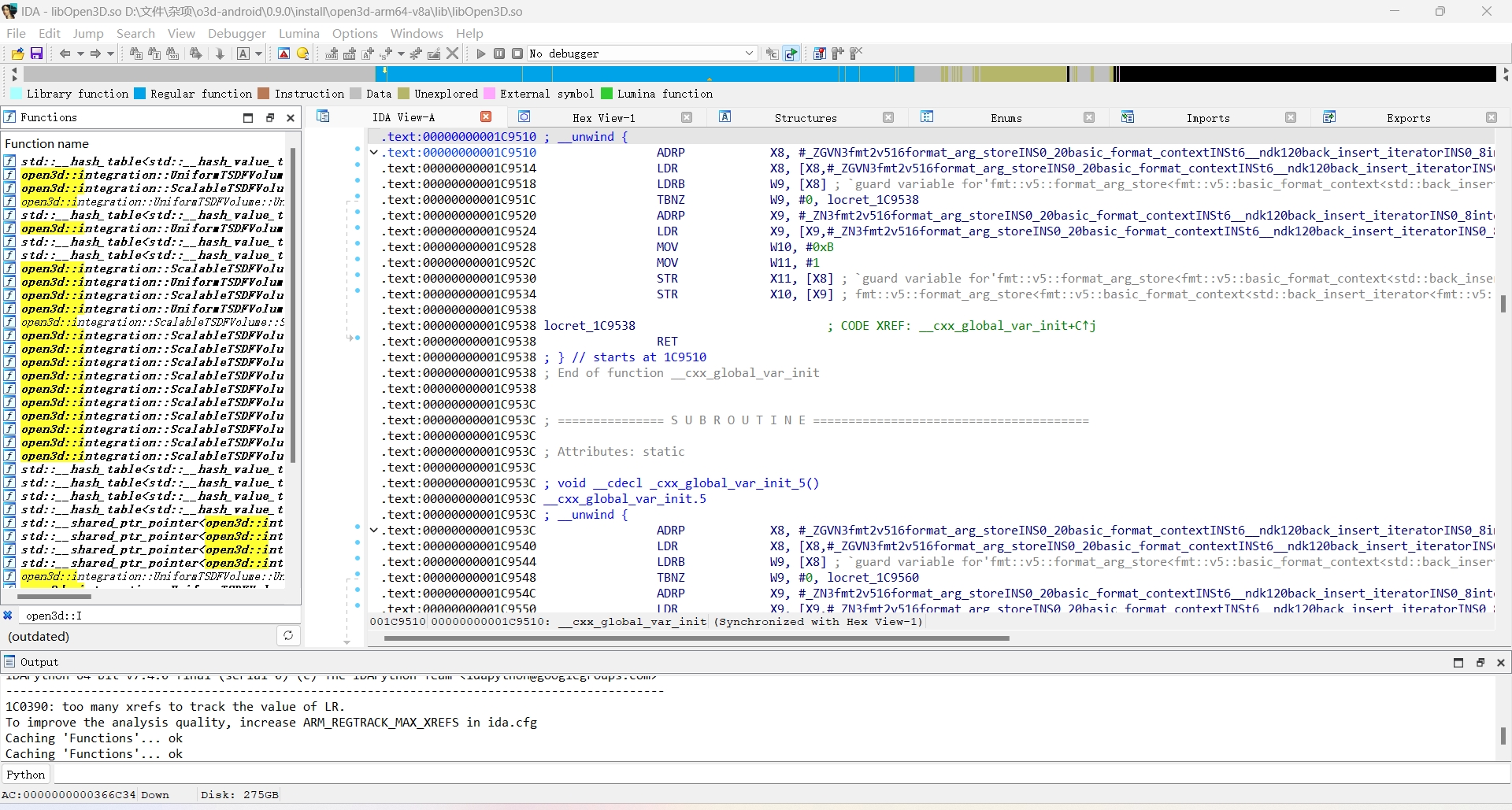1512x810 pixels.
Task: Click the Open file toolbar icon
Action: click(17, 54)
